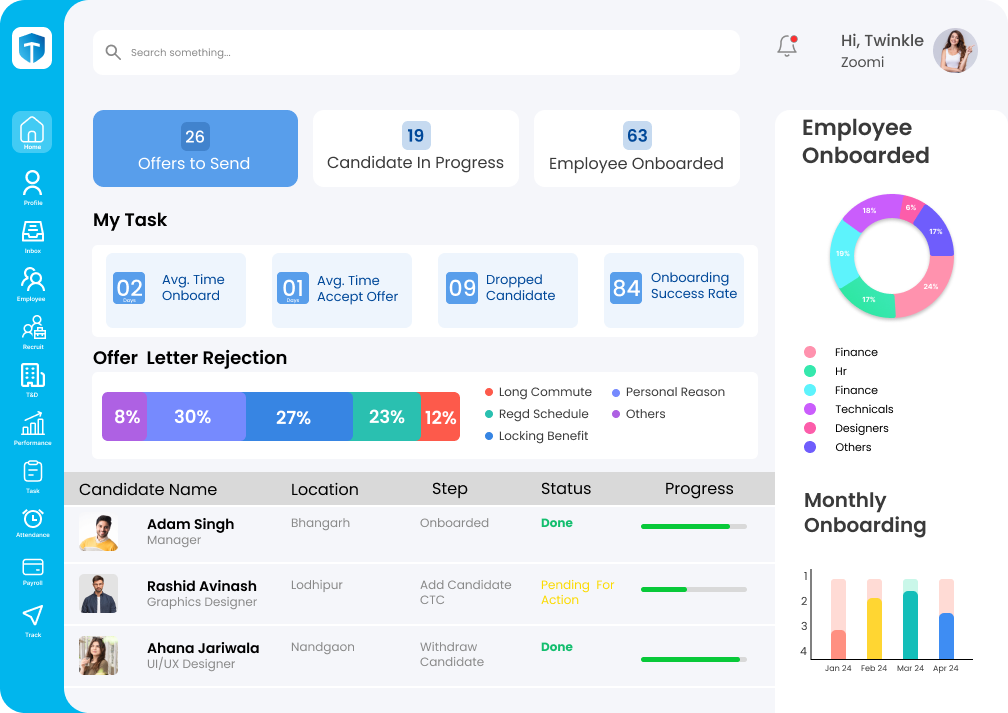1008x713 pixels.
Task: Go to Profile in the sidebar
Action: (32, 185)
